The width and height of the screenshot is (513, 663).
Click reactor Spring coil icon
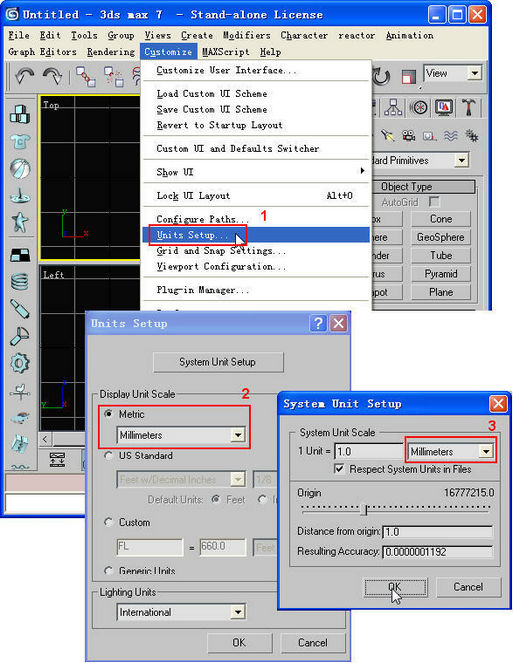[20, 282]
